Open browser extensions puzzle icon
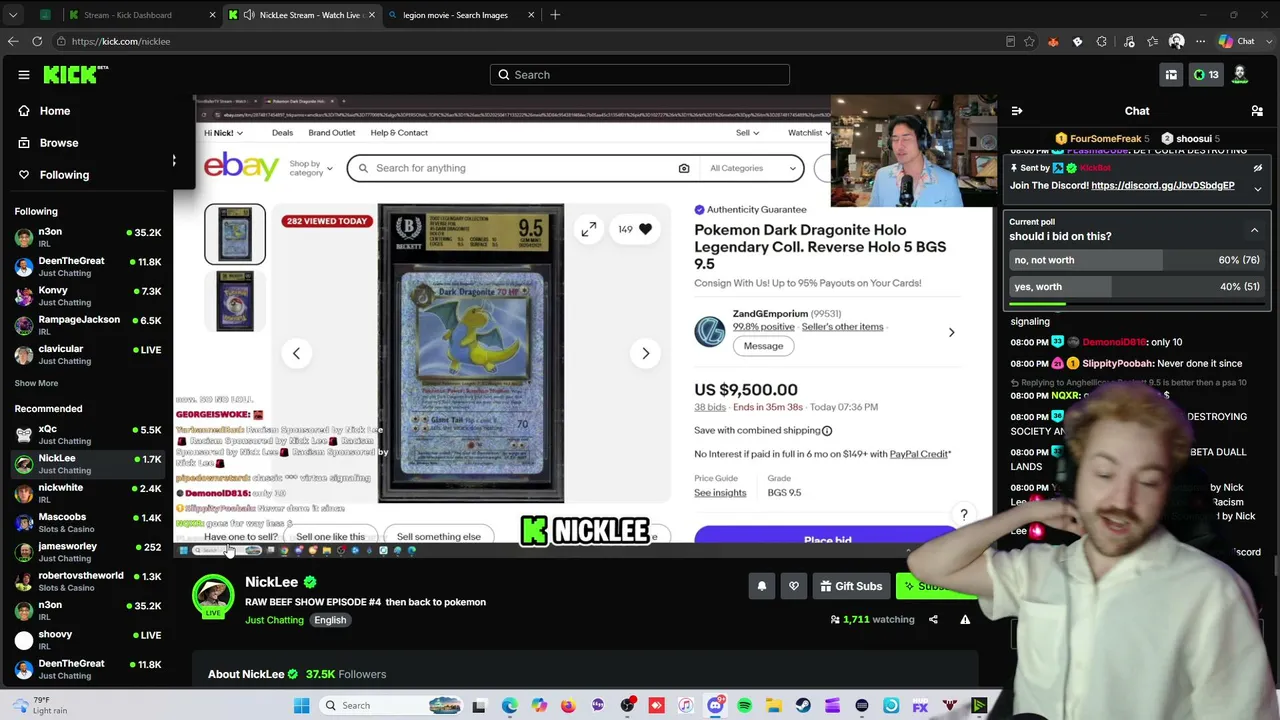 [1102, 41]
